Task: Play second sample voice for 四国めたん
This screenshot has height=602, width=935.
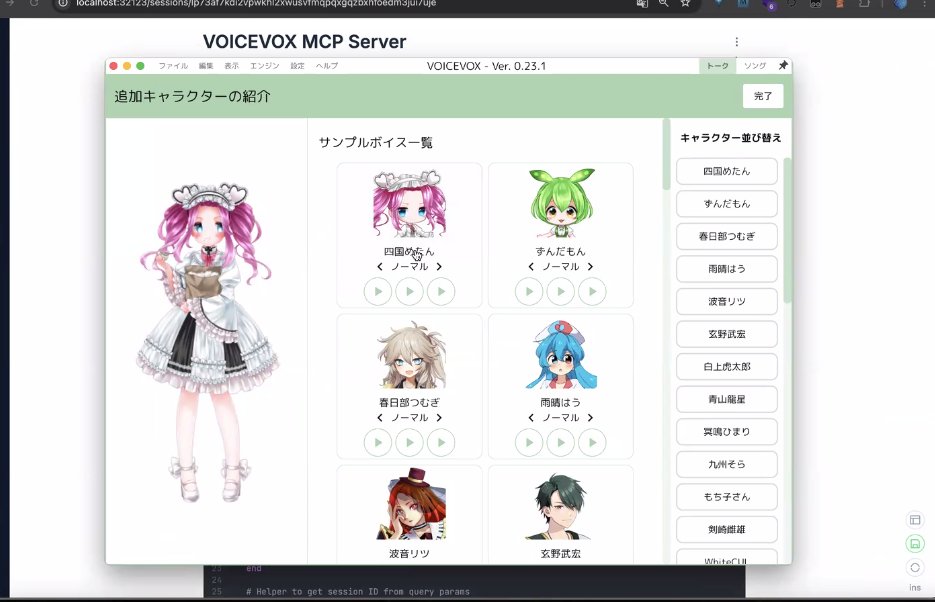Action: pyautogui.click(x=410, y=291)
